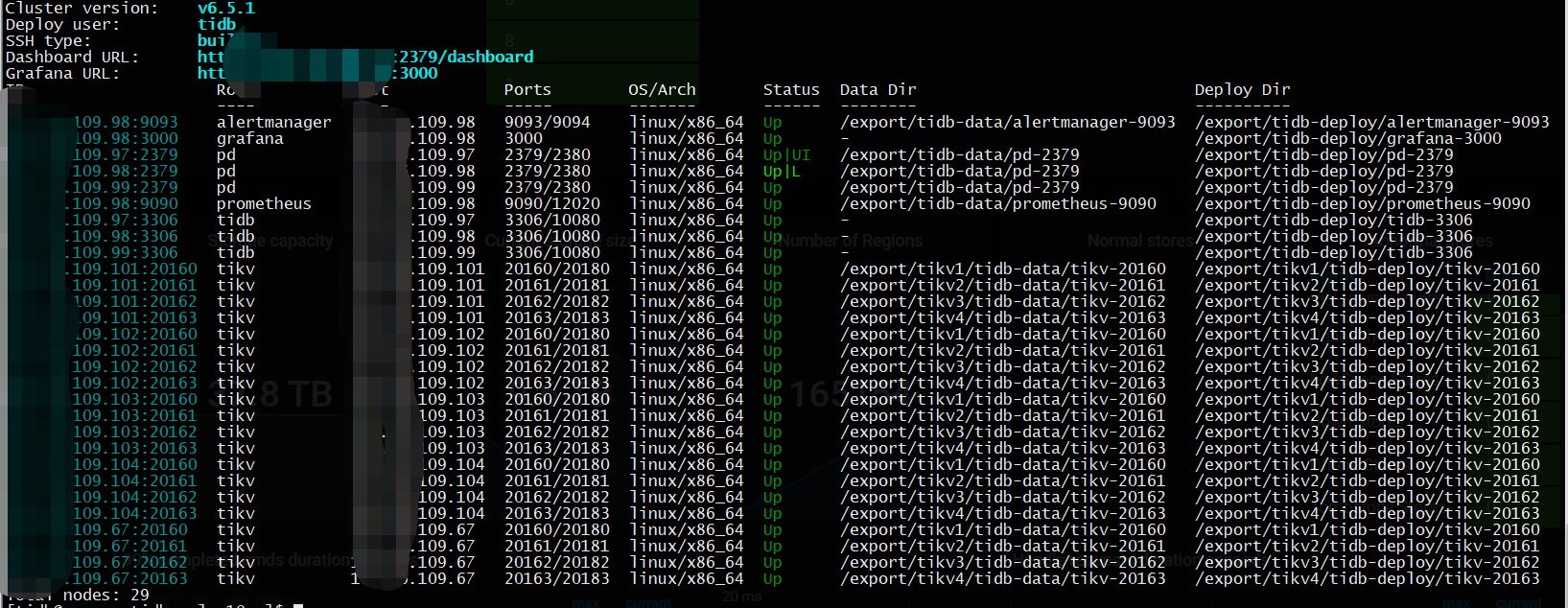Click the 'Grafana URL:' label
1568x608 pixels.
pos(62,73)
